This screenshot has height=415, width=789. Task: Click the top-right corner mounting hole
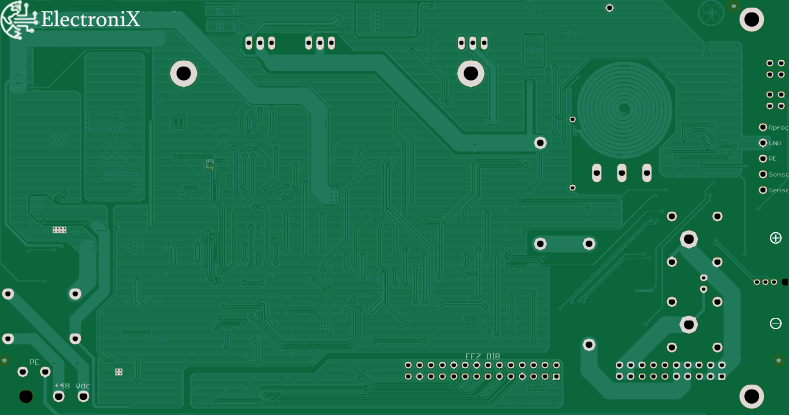tap(751, 18)
